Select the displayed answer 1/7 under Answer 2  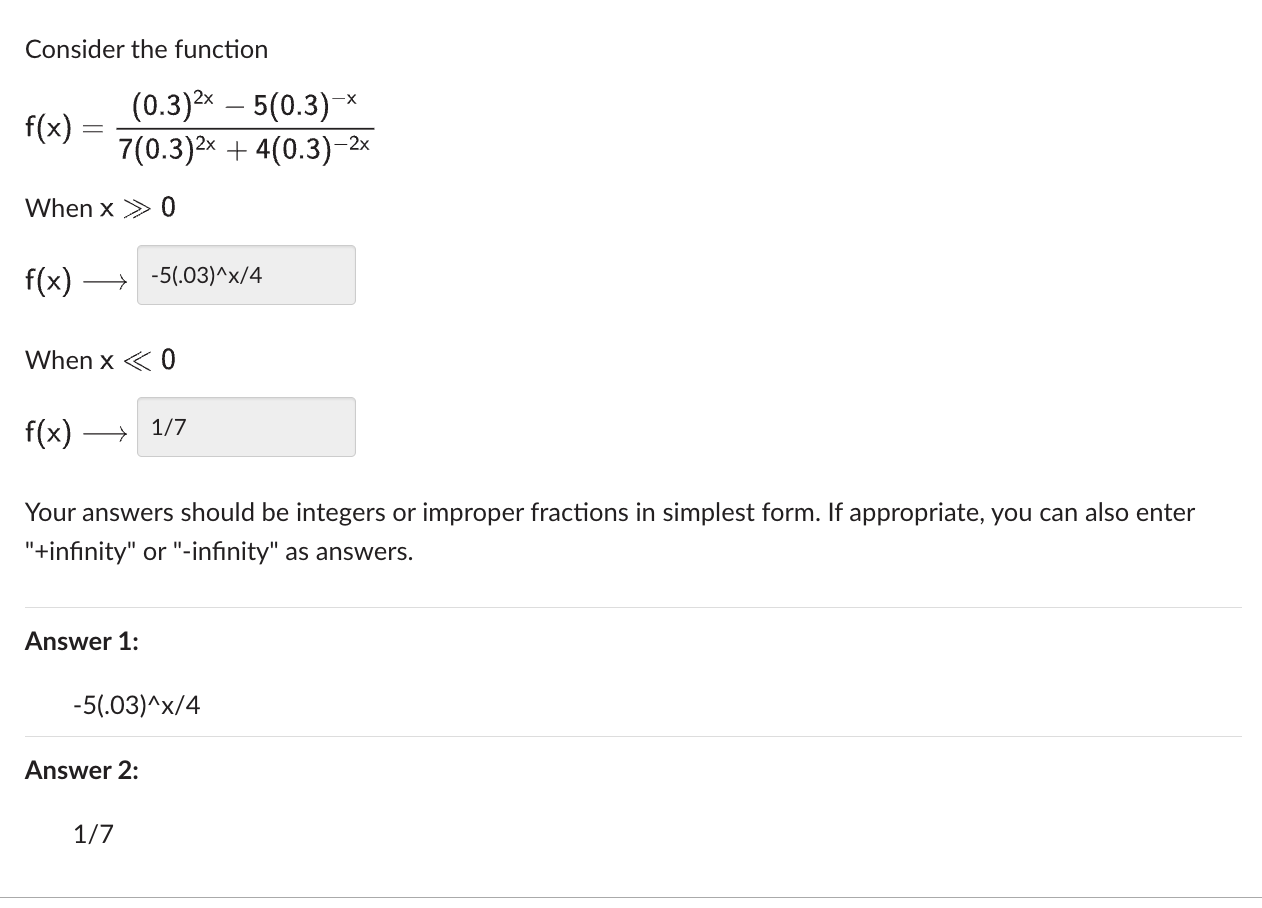point(92,833)
